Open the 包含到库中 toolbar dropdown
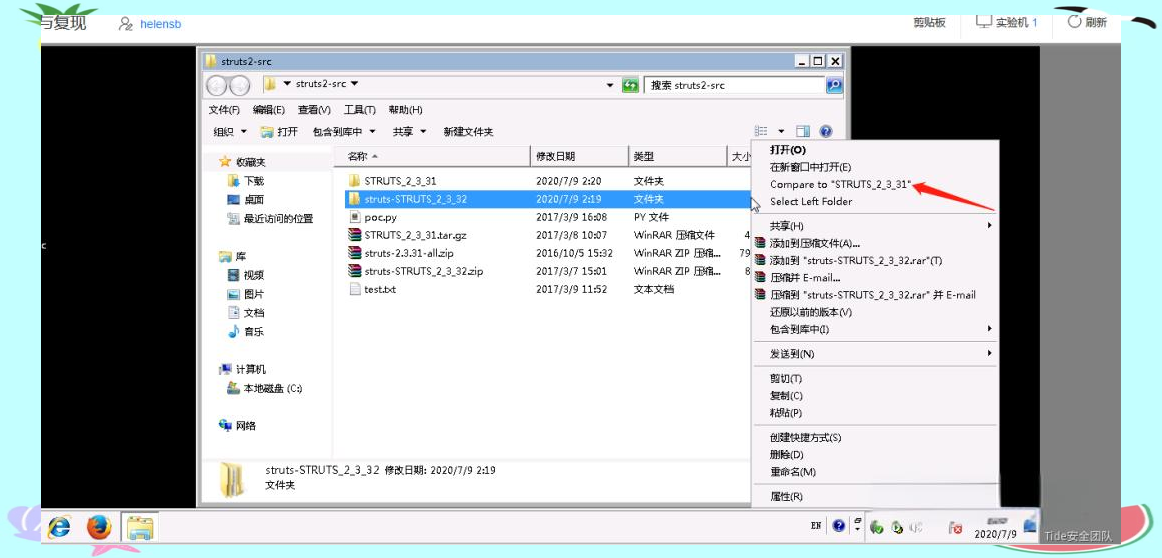Image resolution: width=1162 pixels, height=558 pixels. [344, 131]
